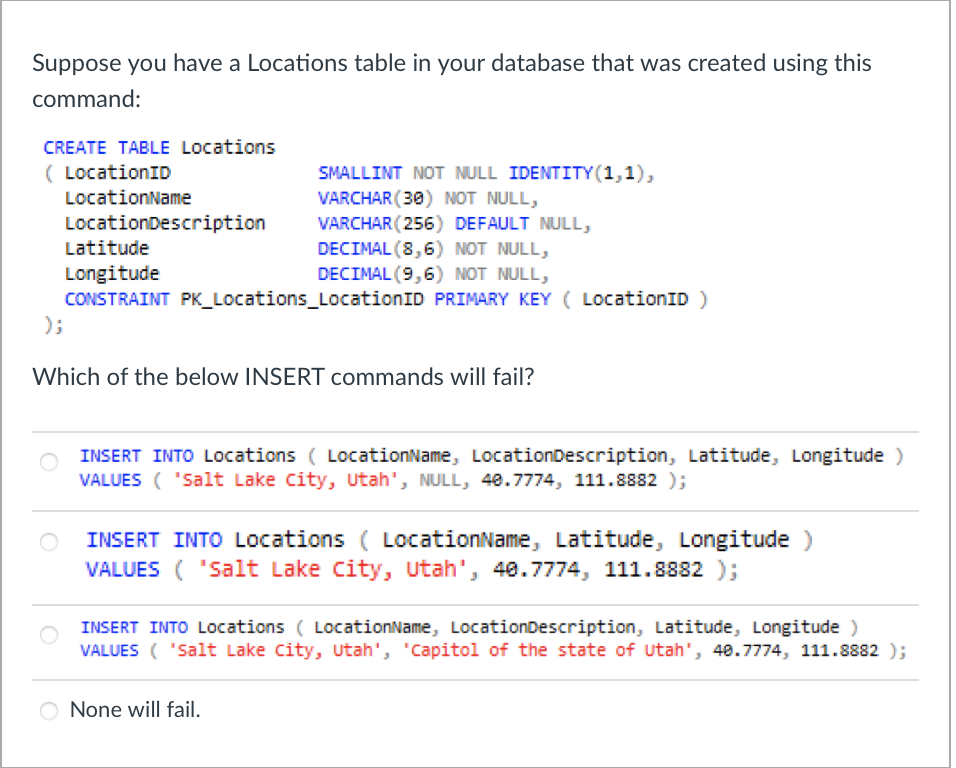This screenshot has width=956, height=768.
Task: Pick the option inserting 'Capitol of the state of Utah'
Action: click(48, 634)
